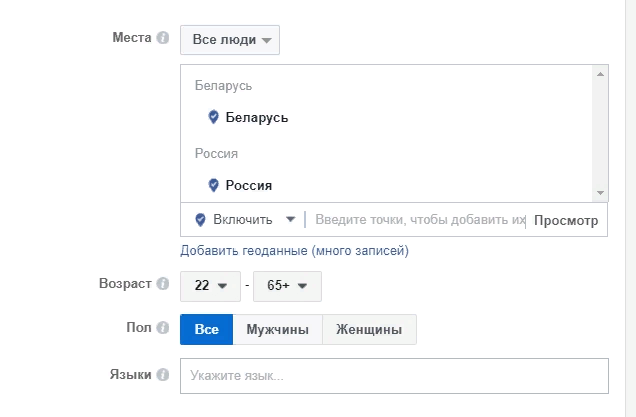Expand the Включить include/exclude dropdown
The image size is (636, 417).
pyautogui.click(x=245, y=219)
